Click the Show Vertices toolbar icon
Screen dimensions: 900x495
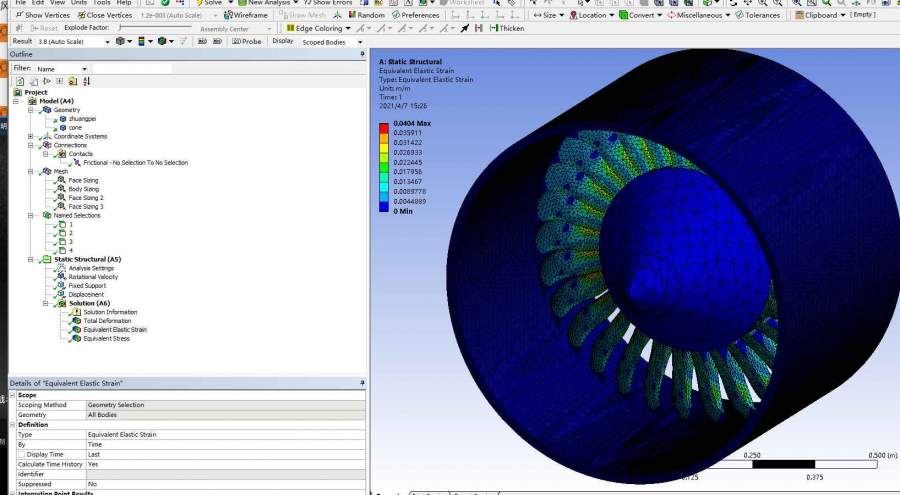20,15
